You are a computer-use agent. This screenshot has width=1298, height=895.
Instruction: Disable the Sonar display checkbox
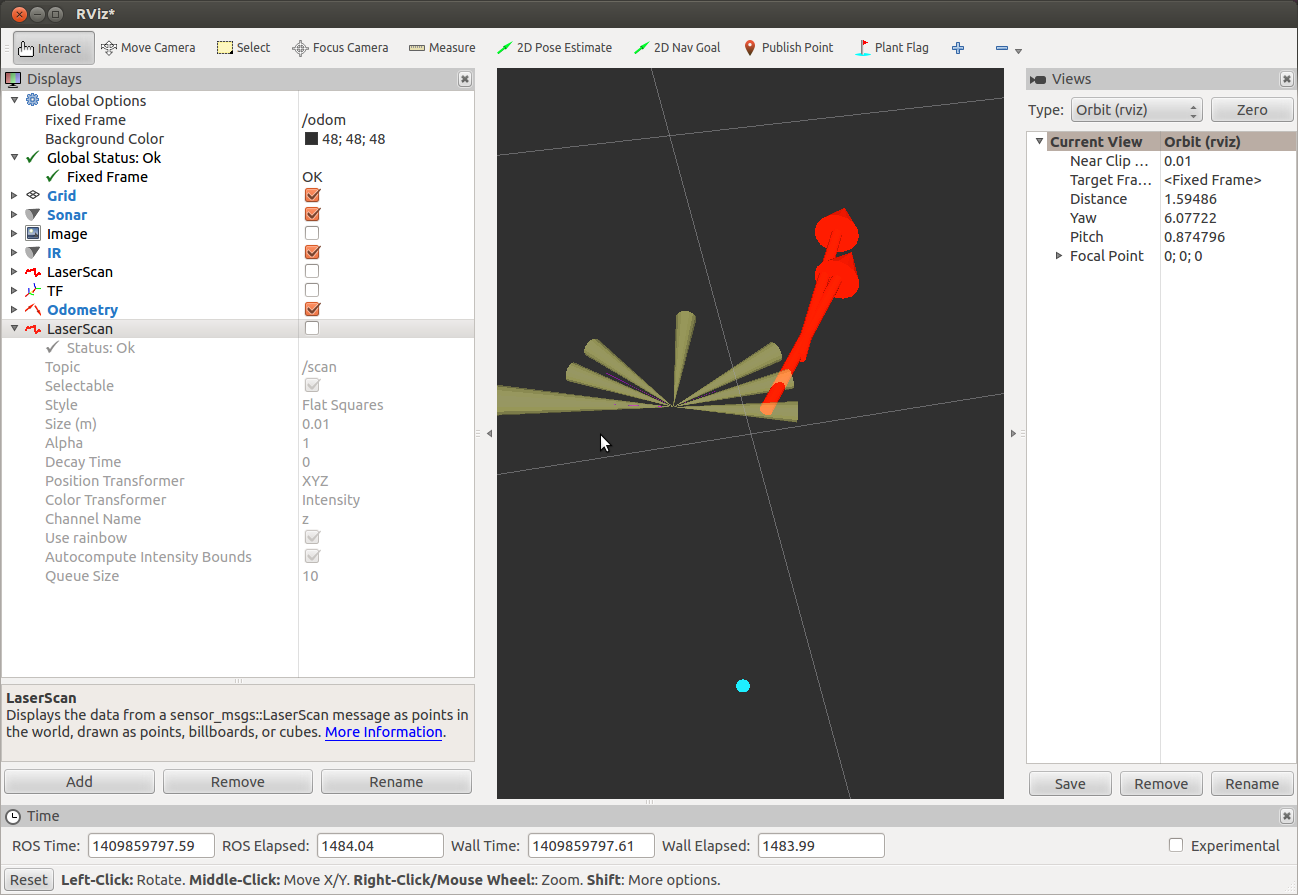click(x=312, y=214)
